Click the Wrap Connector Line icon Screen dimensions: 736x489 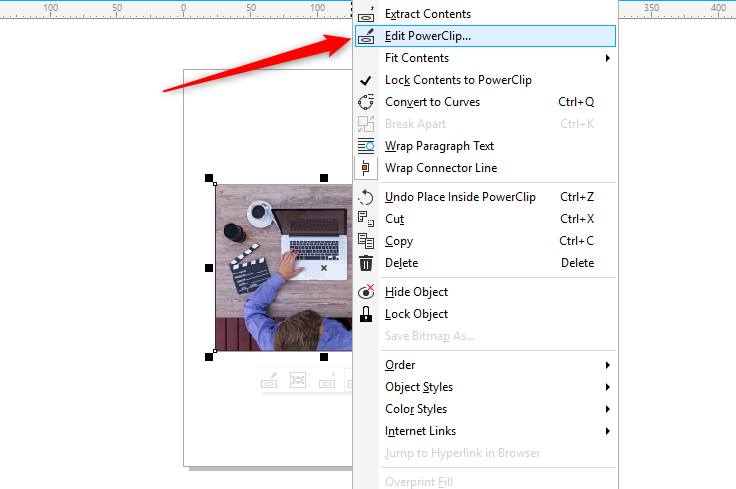tap(366, 168)
